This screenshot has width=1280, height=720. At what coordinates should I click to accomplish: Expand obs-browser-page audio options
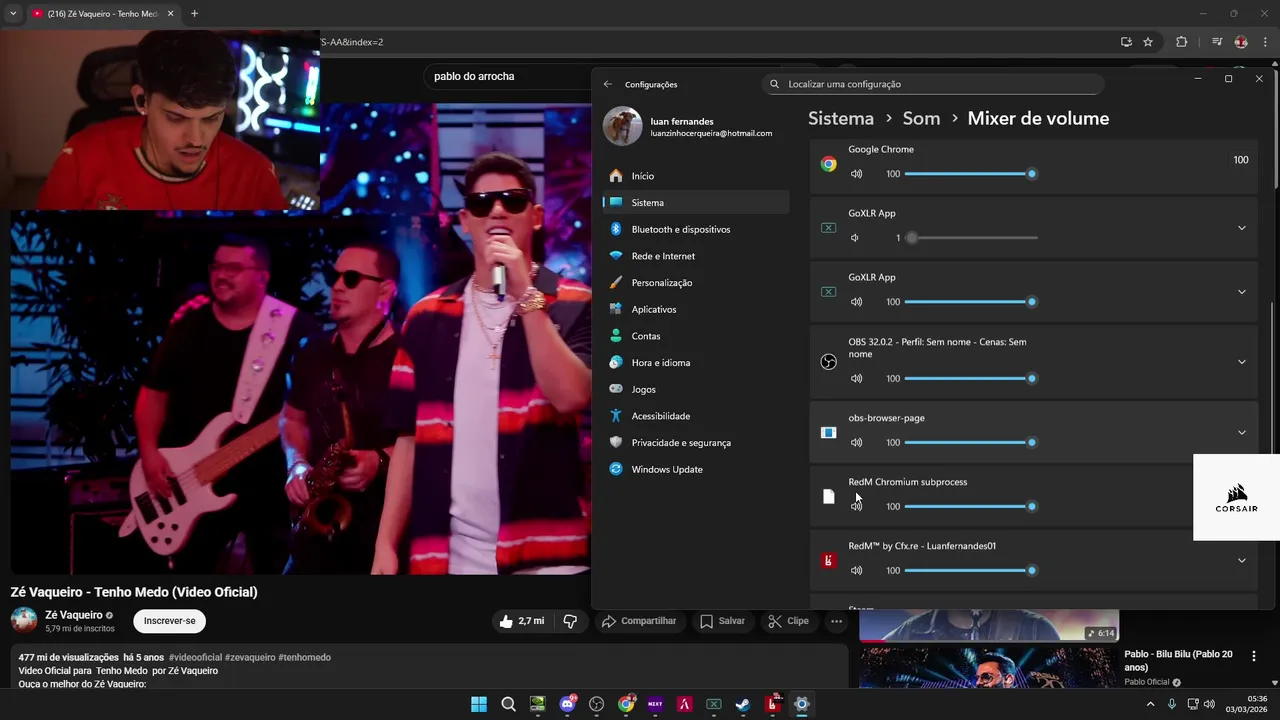[x=1241, y=433]
